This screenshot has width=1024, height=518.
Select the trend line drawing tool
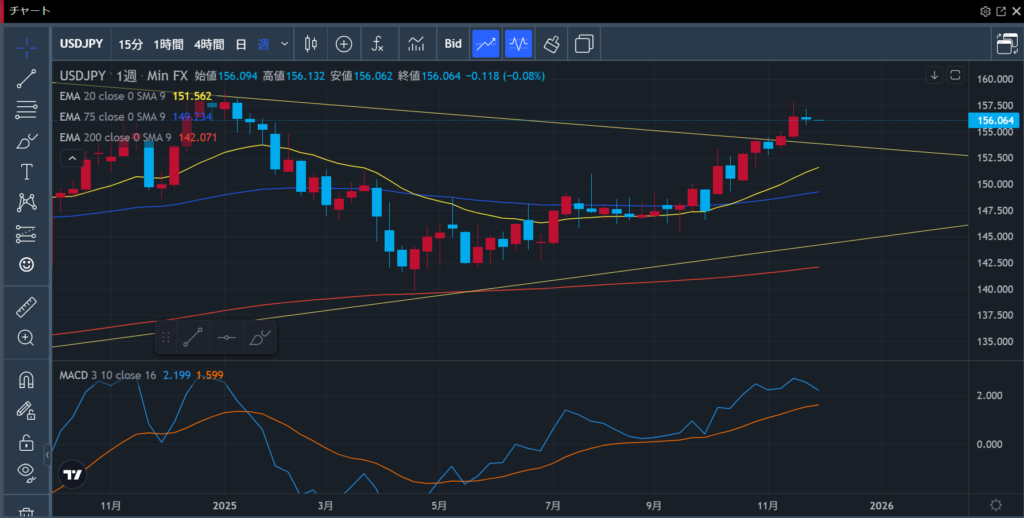(x=27, y=79)
